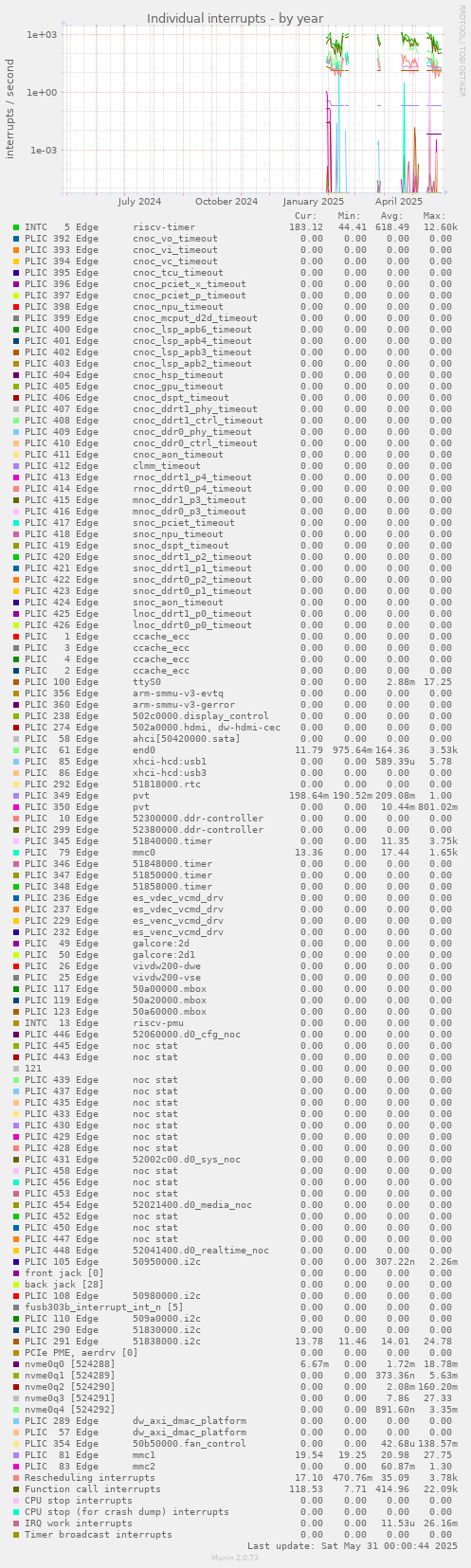Click the Function call interrupts color square

[16, 1489]
